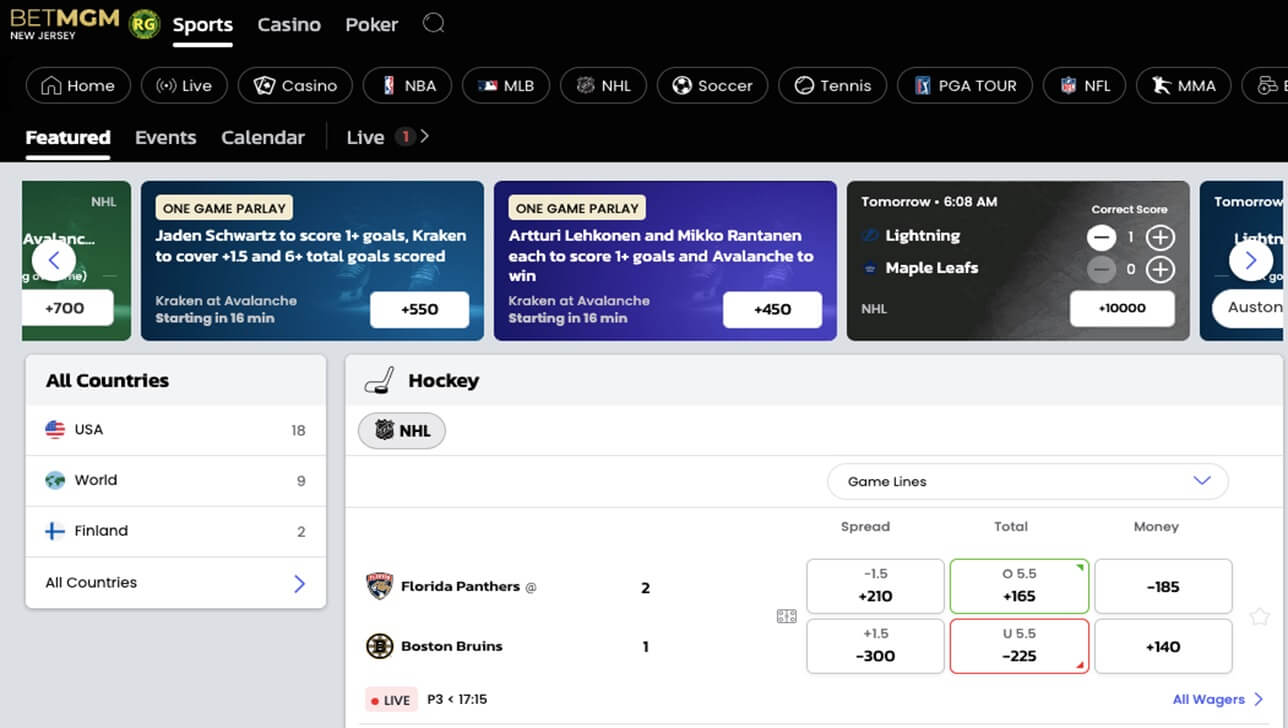Decrease Lightning correct score
This screenshot has width=1288, height=728.
(1102, 238)
